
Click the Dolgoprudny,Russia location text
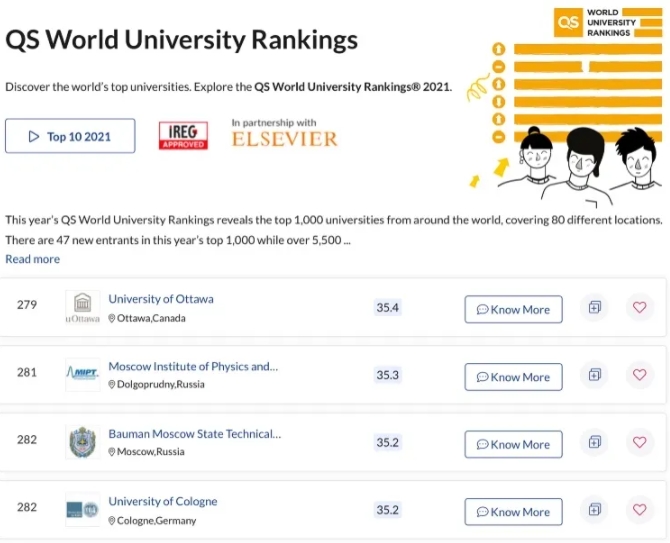pyautogui.click(x=161, y=385)
